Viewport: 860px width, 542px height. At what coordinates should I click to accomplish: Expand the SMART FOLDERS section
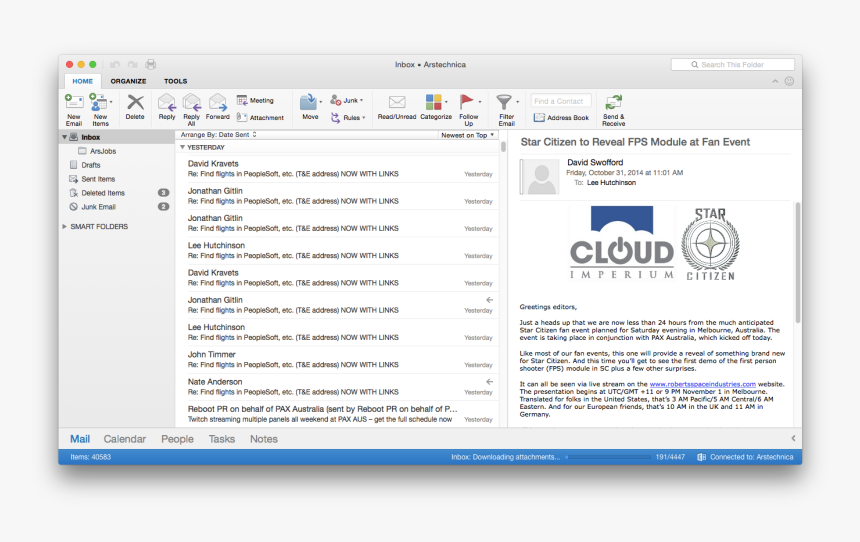click(64, 227)
